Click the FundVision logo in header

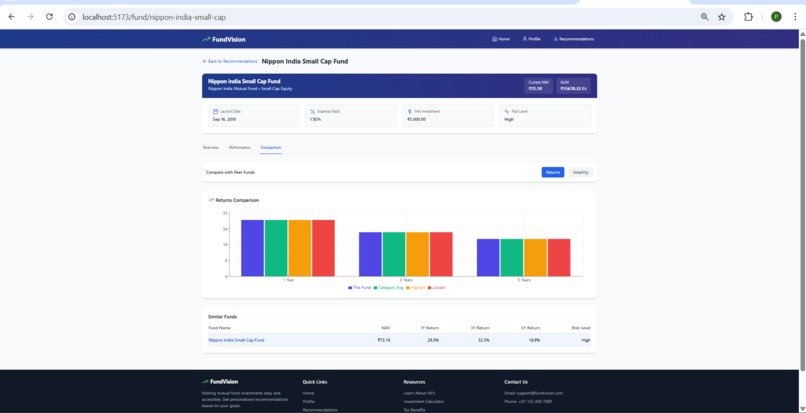224,39
